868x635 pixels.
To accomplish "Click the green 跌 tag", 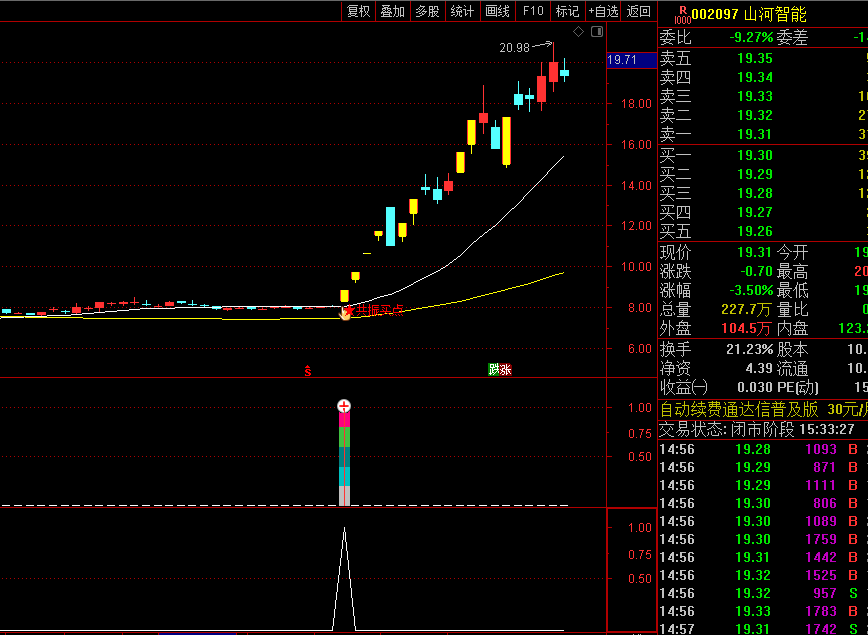I will click(493, 370).
